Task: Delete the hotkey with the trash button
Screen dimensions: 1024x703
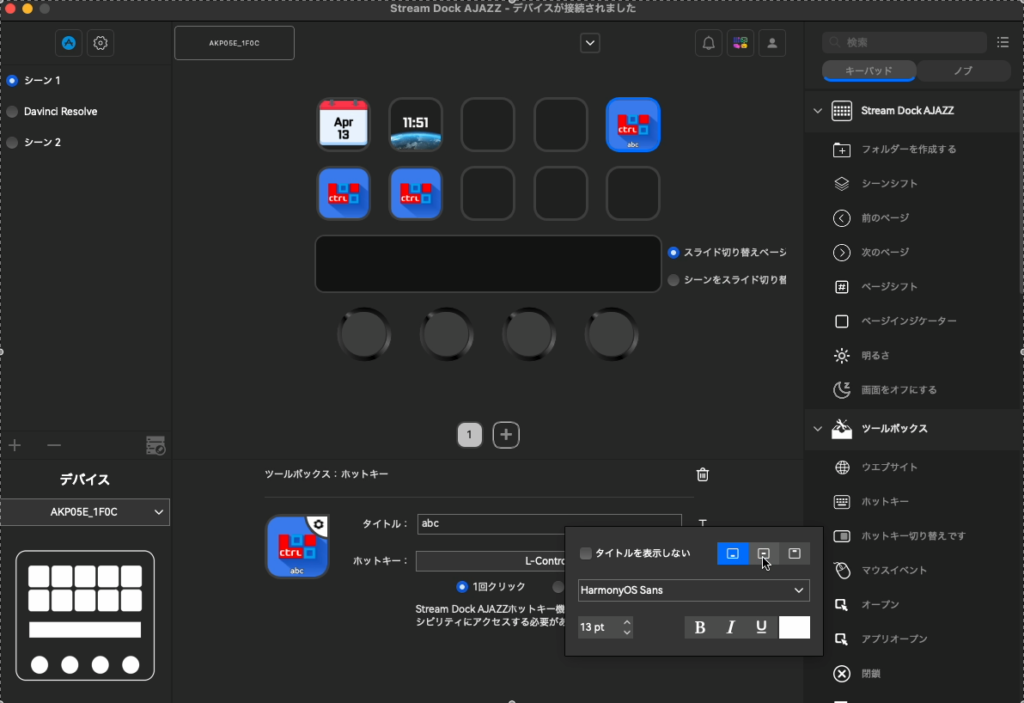Action: point(702,475)
